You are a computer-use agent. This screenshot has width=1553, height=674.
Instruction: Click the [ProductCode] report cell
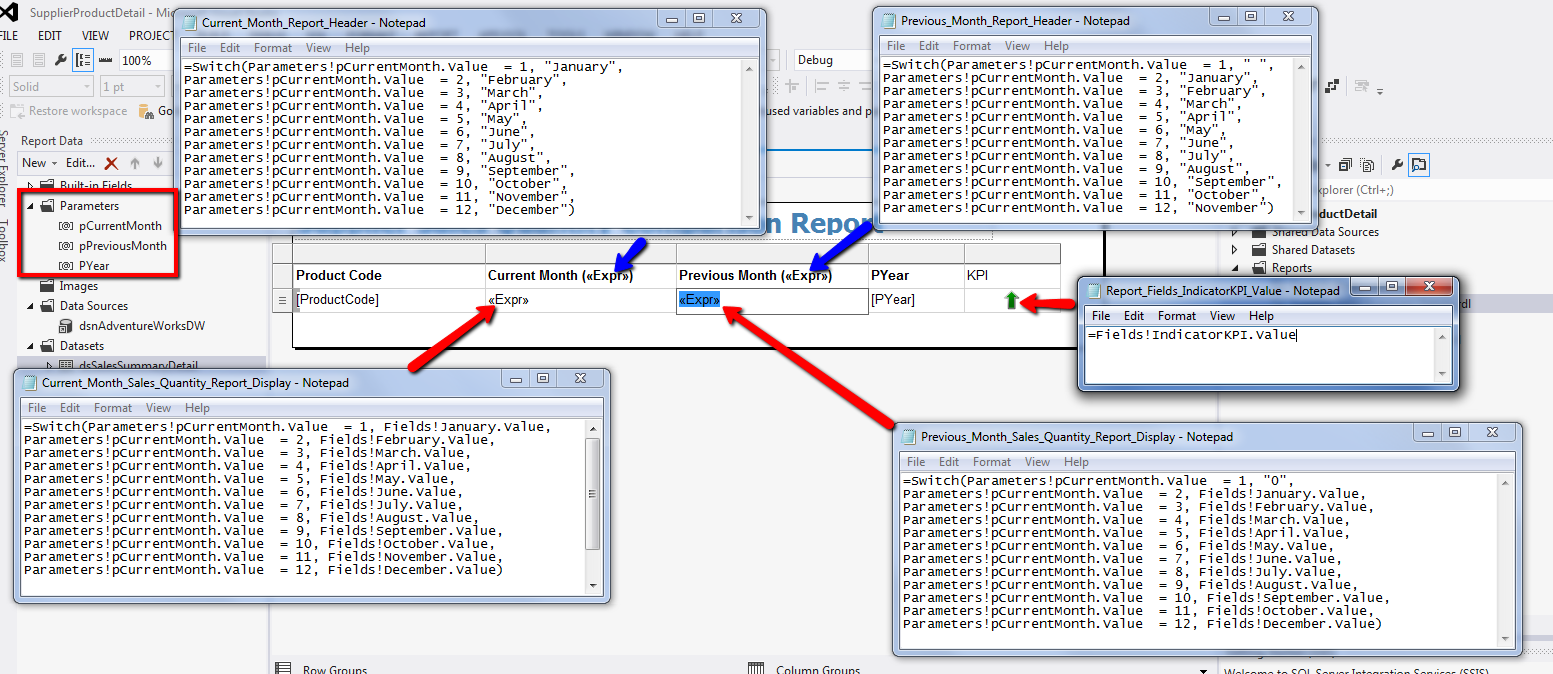pos(389,300)
